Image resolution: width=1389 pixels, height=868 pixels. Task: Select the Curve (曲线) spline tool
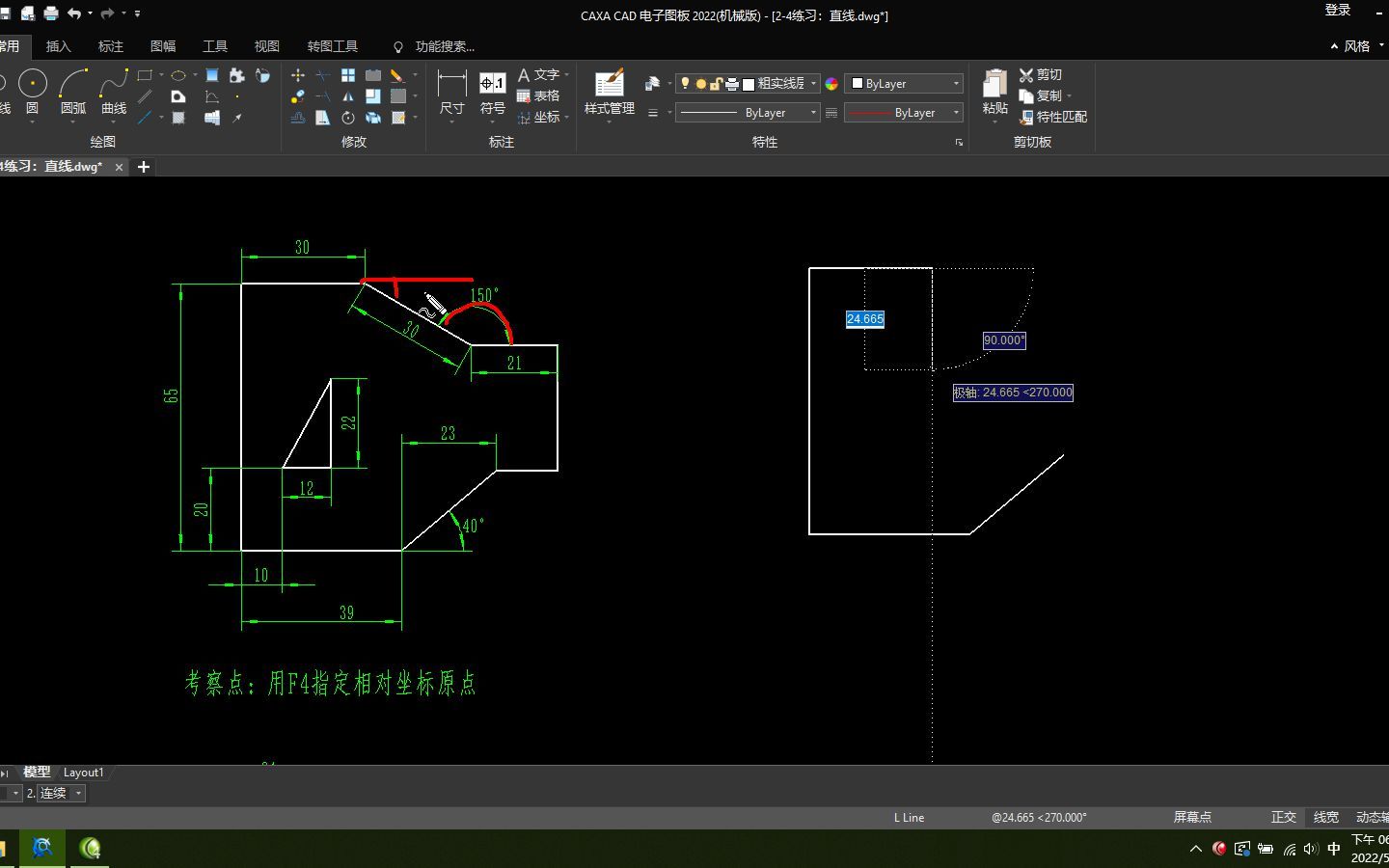coord(114,92)
